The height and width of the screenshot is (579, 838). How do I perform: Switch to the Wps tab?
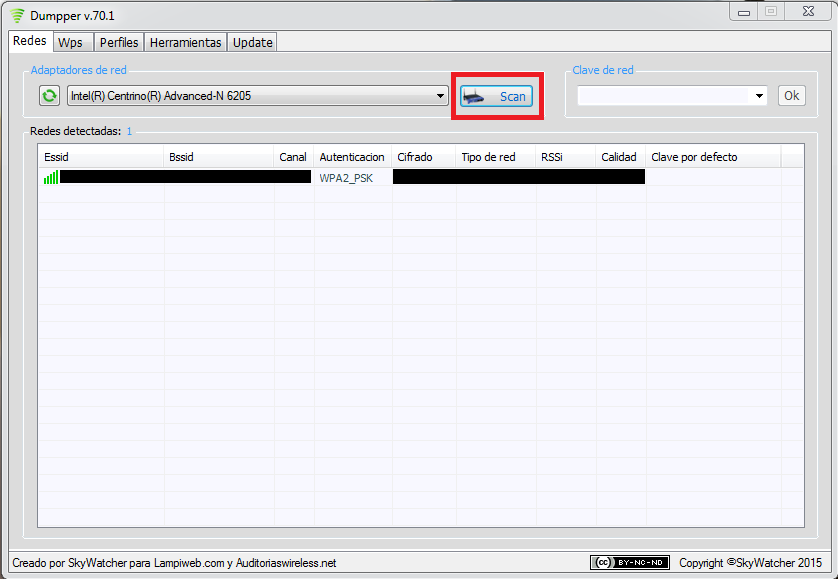[71, 42]
